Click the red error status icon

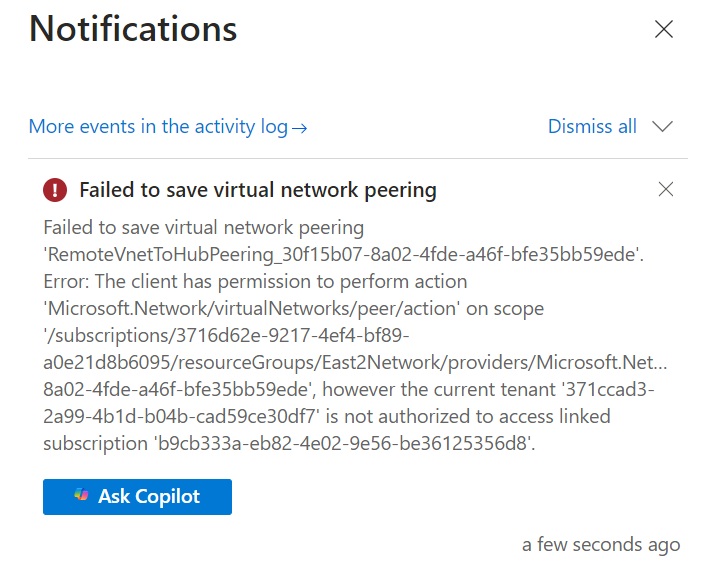point(55,189)
